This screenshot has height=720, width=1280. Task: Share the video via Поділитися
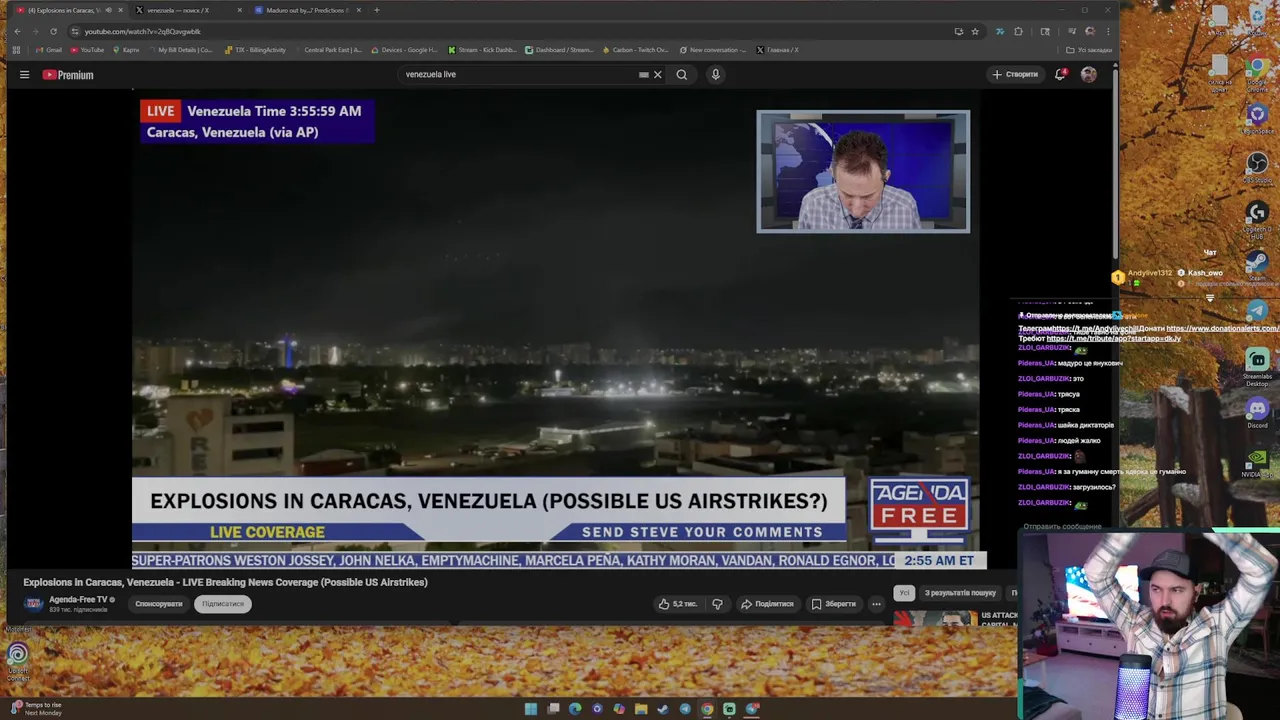tap(767, 604)
